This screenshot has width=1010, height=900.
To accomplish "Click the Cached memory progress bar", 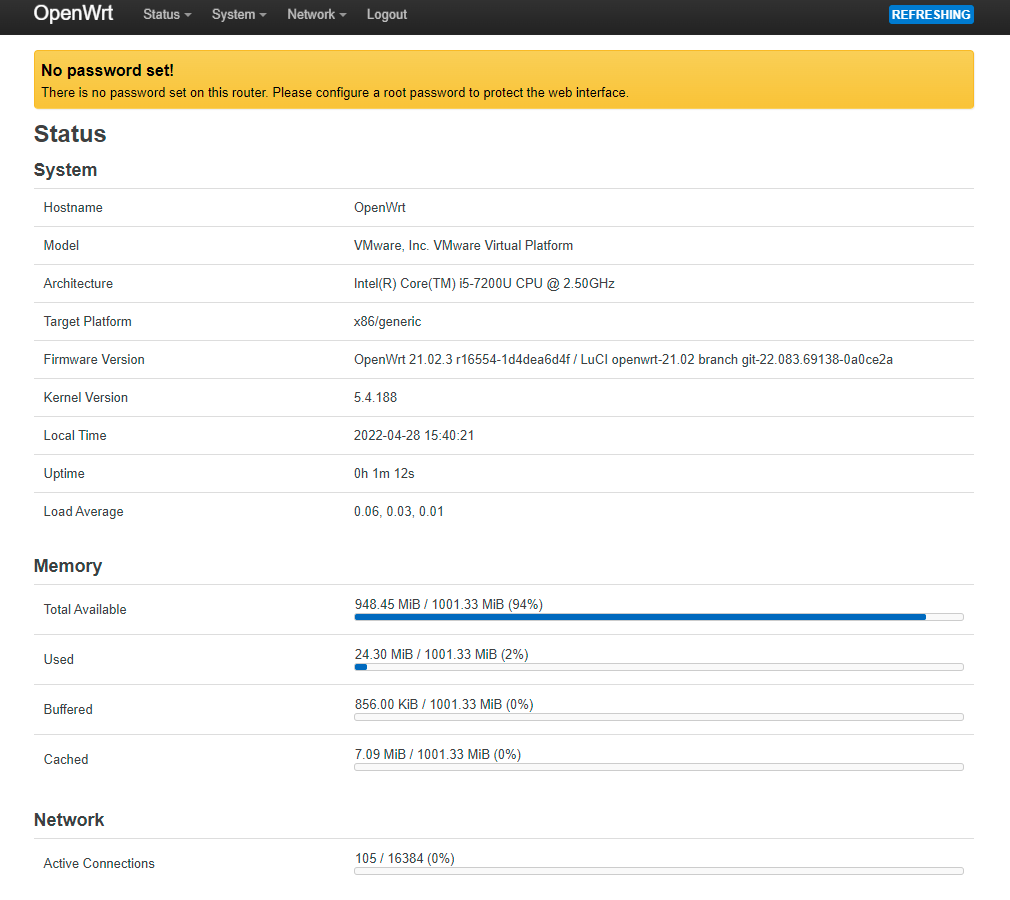I will (658, 767).
